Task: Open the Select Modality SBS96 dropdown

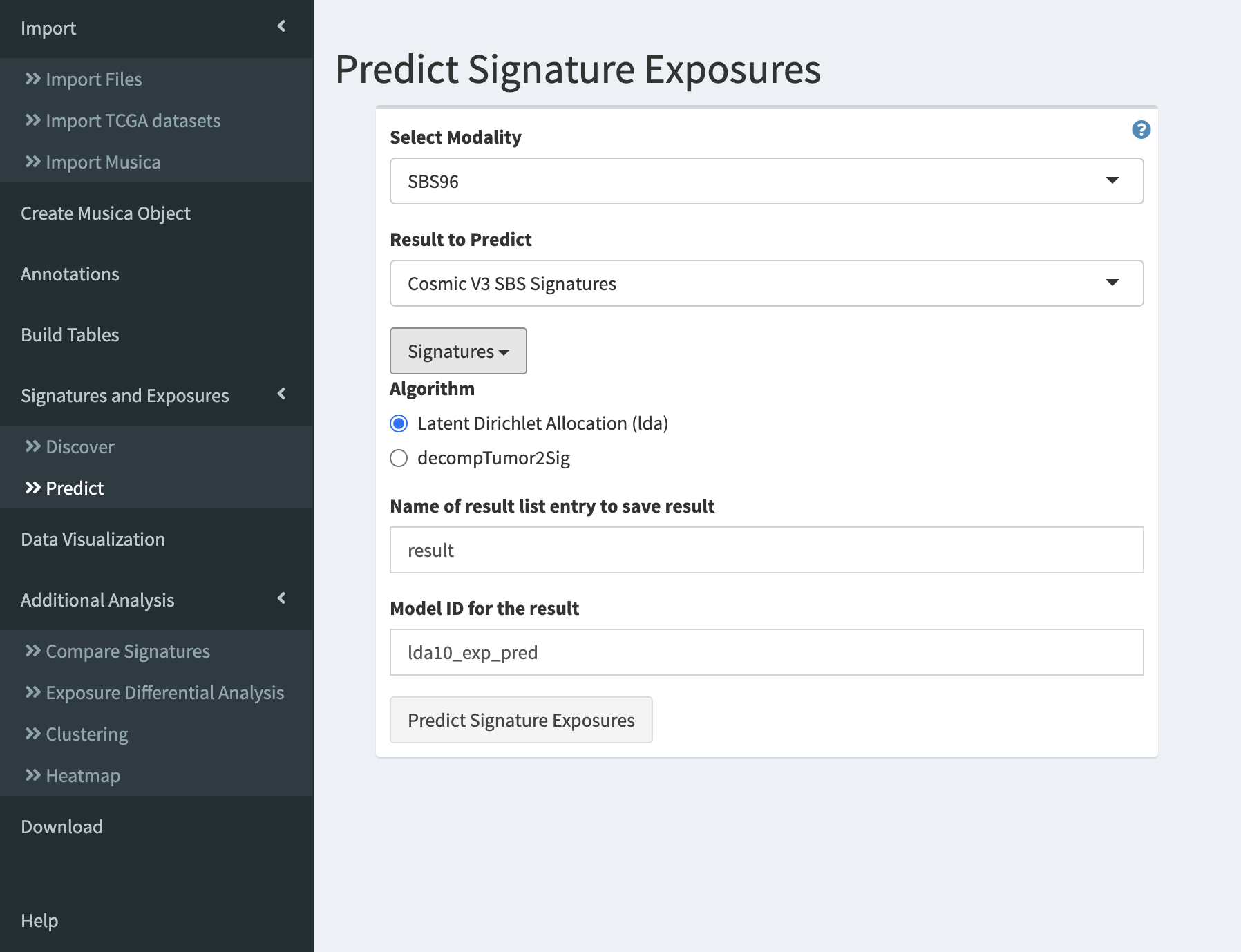Action: click(x=766, y=181)
